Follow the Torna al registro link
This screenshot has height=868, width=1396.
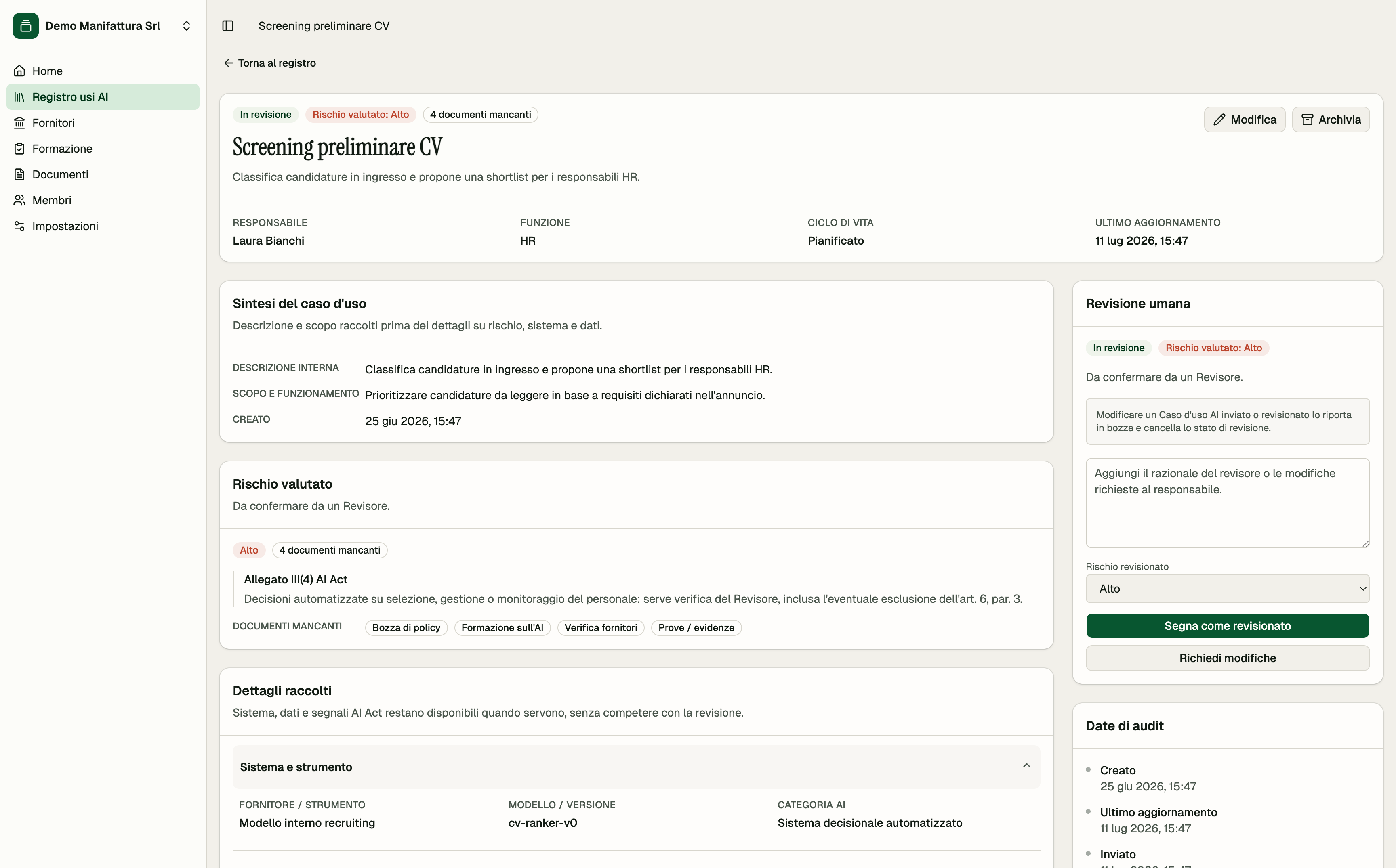(269, 63)
